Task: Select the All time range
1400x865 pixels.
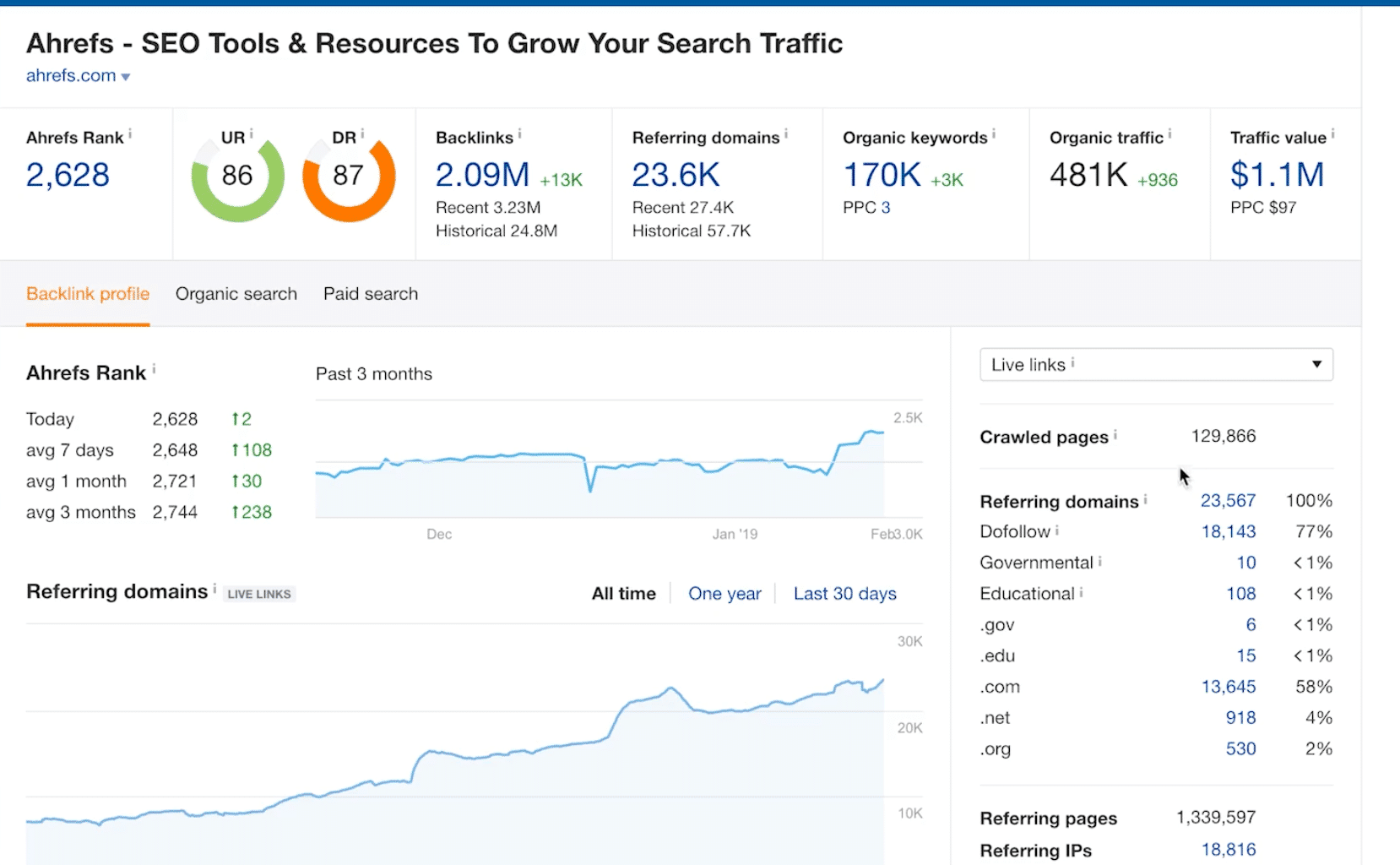Action: pyautogui.click(x=624, y=594)
